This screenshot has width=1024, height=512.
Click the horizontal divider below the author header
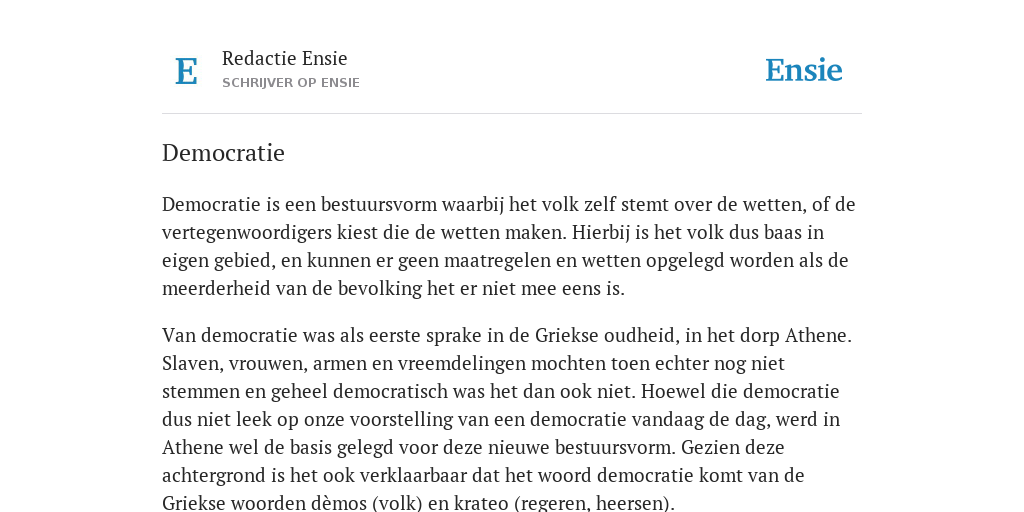pyautogui.click(x=512, y=114)
